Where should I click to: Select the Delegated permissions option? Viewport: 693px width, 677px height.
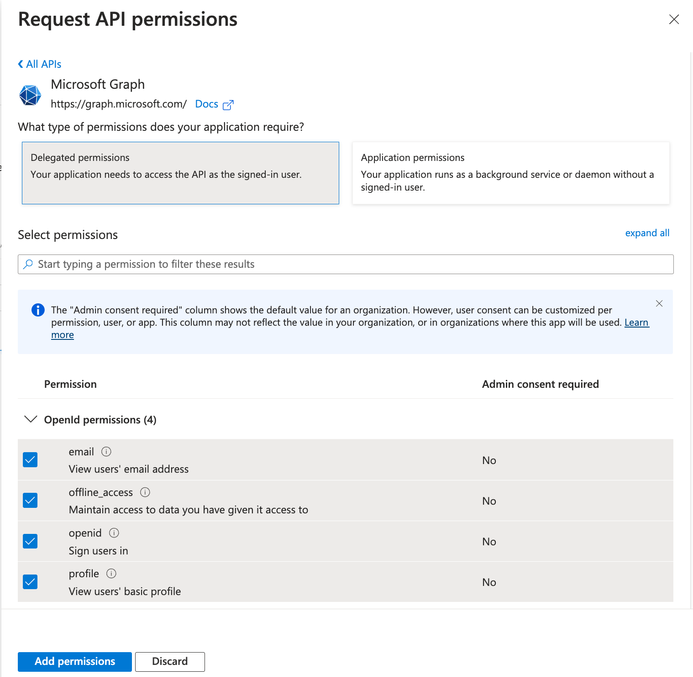180,173
